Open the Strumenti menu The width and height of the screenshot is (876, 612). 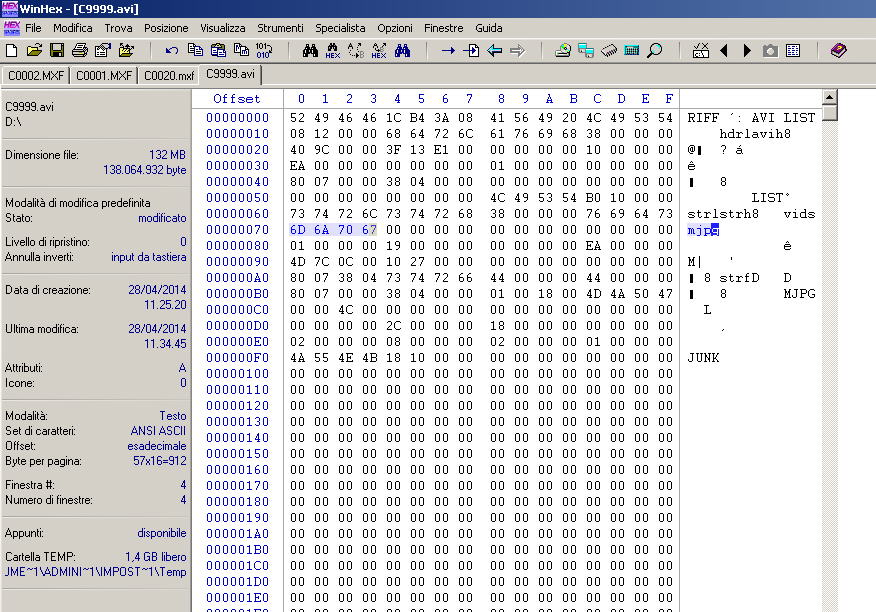(280, 28)
